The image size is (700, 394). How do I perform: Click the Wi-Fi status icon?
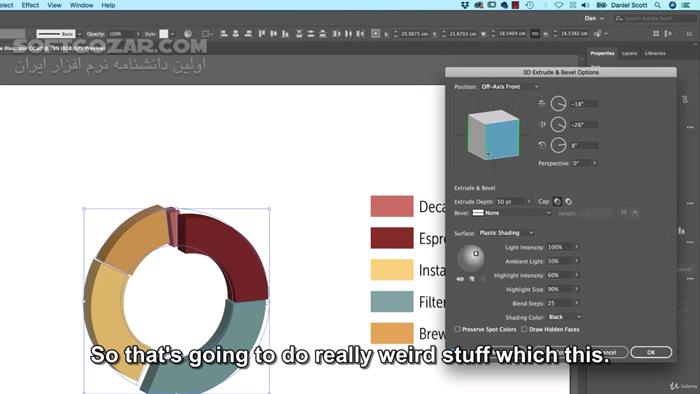pyautogui.click(x=558, y=5)
